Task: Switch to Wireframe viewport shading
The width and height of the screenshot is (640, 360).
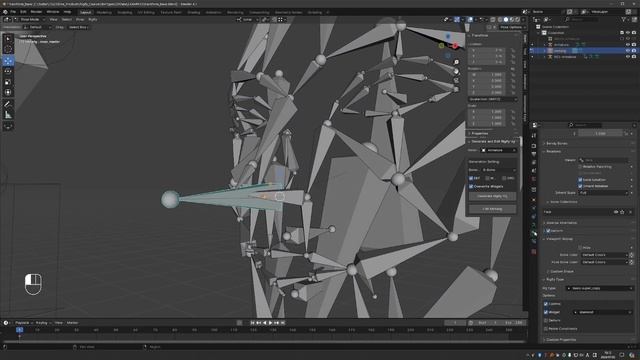Action: click(500, 19)
